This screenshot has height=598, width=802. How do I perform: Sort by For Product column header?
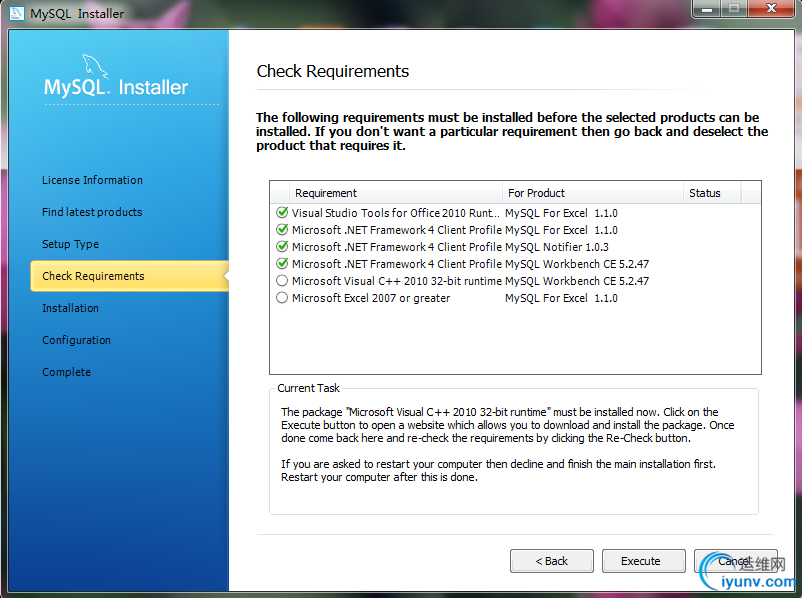tap(592, 193)
